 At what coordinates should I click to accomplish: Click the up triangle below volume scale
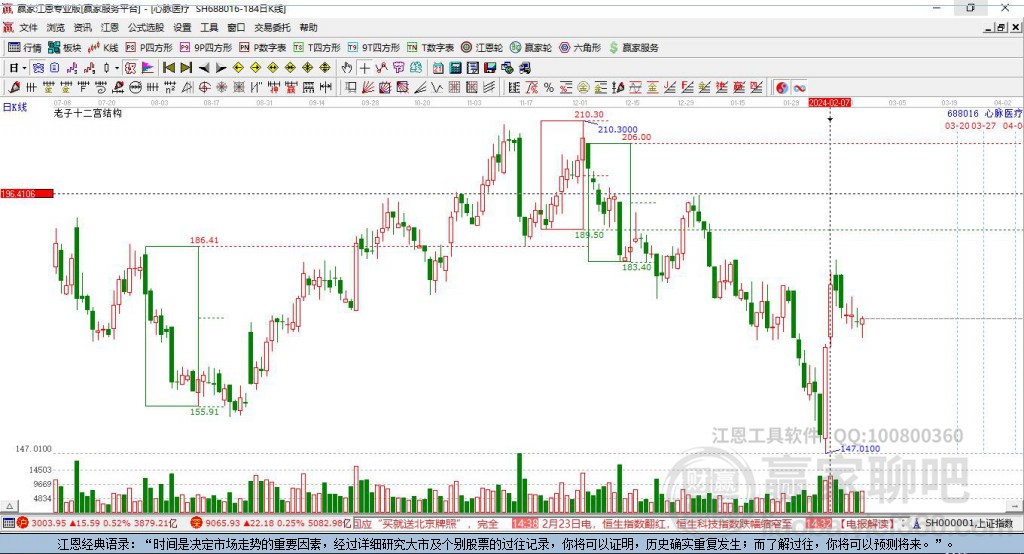tap(9, 506)
